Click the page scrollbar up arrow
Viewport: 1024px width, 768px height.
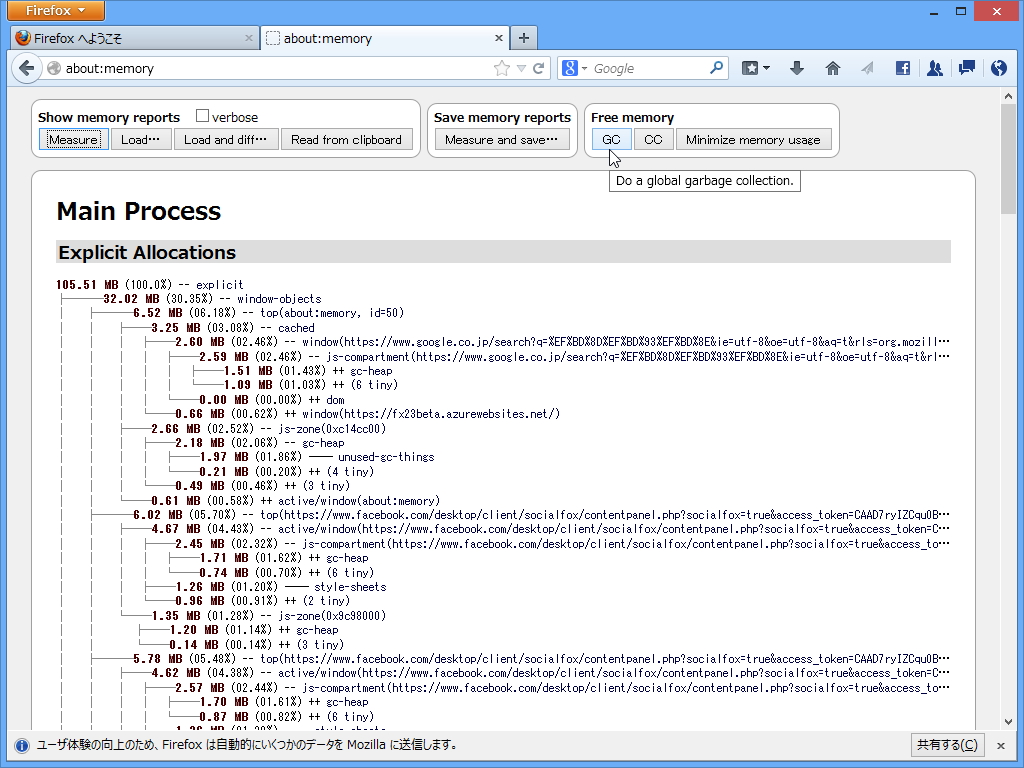[1008, 97]
